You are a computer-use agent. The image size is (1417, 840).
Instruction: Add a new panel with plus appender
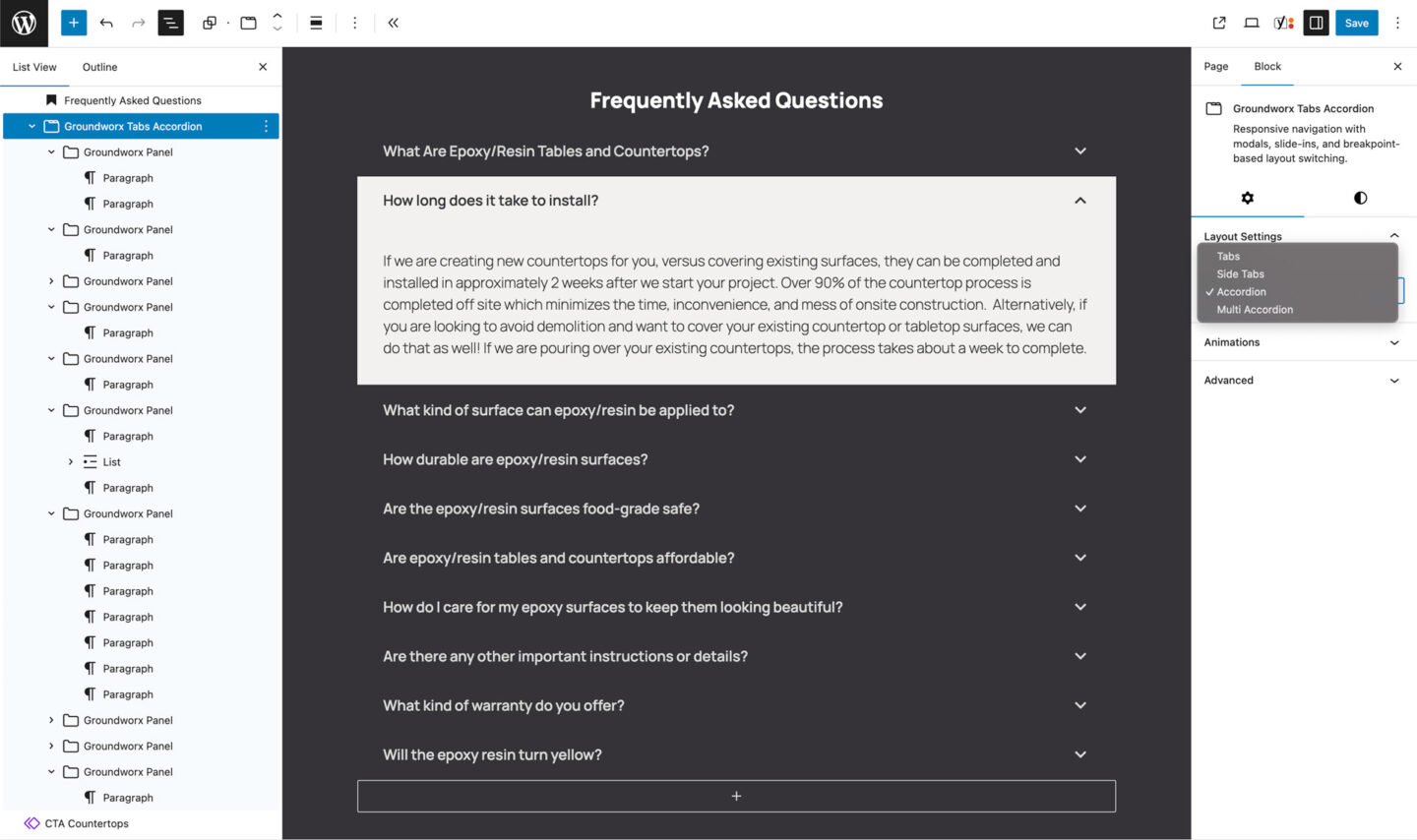click(736, 797)
